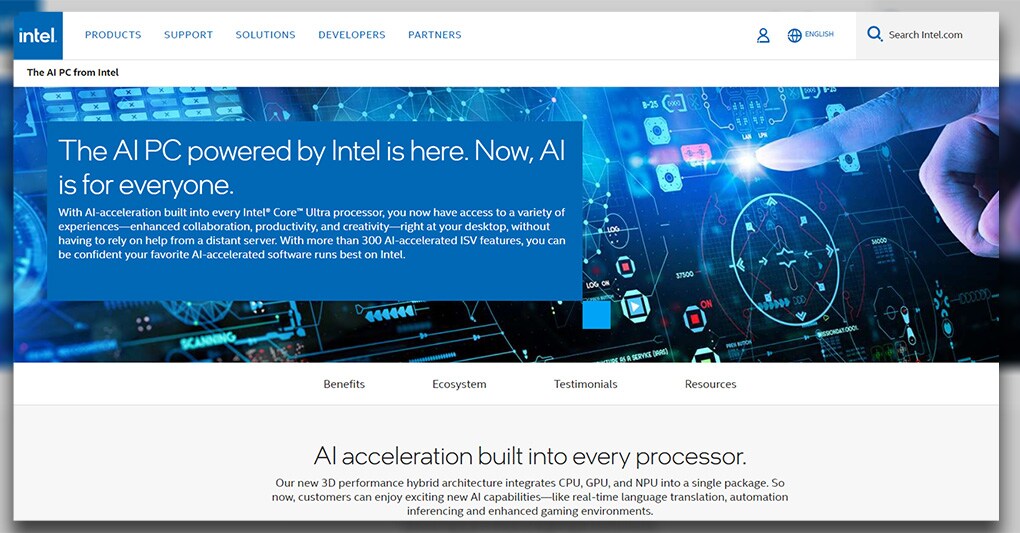Open the Solutions menu
1020x533 pixels.
click(265, 35)
